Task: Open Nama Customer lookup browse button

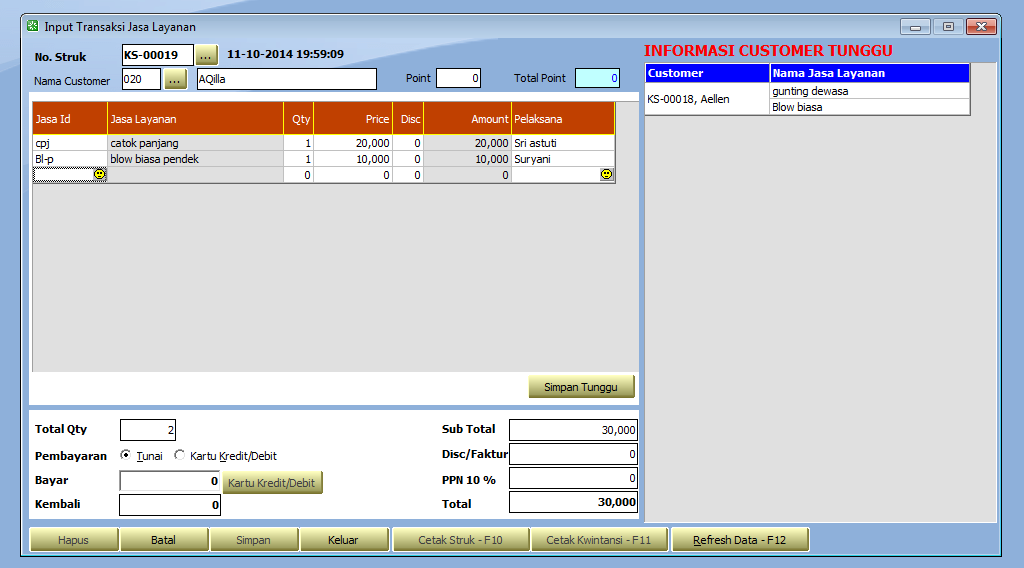Action: pyautogui.click(x=175, y=79)
